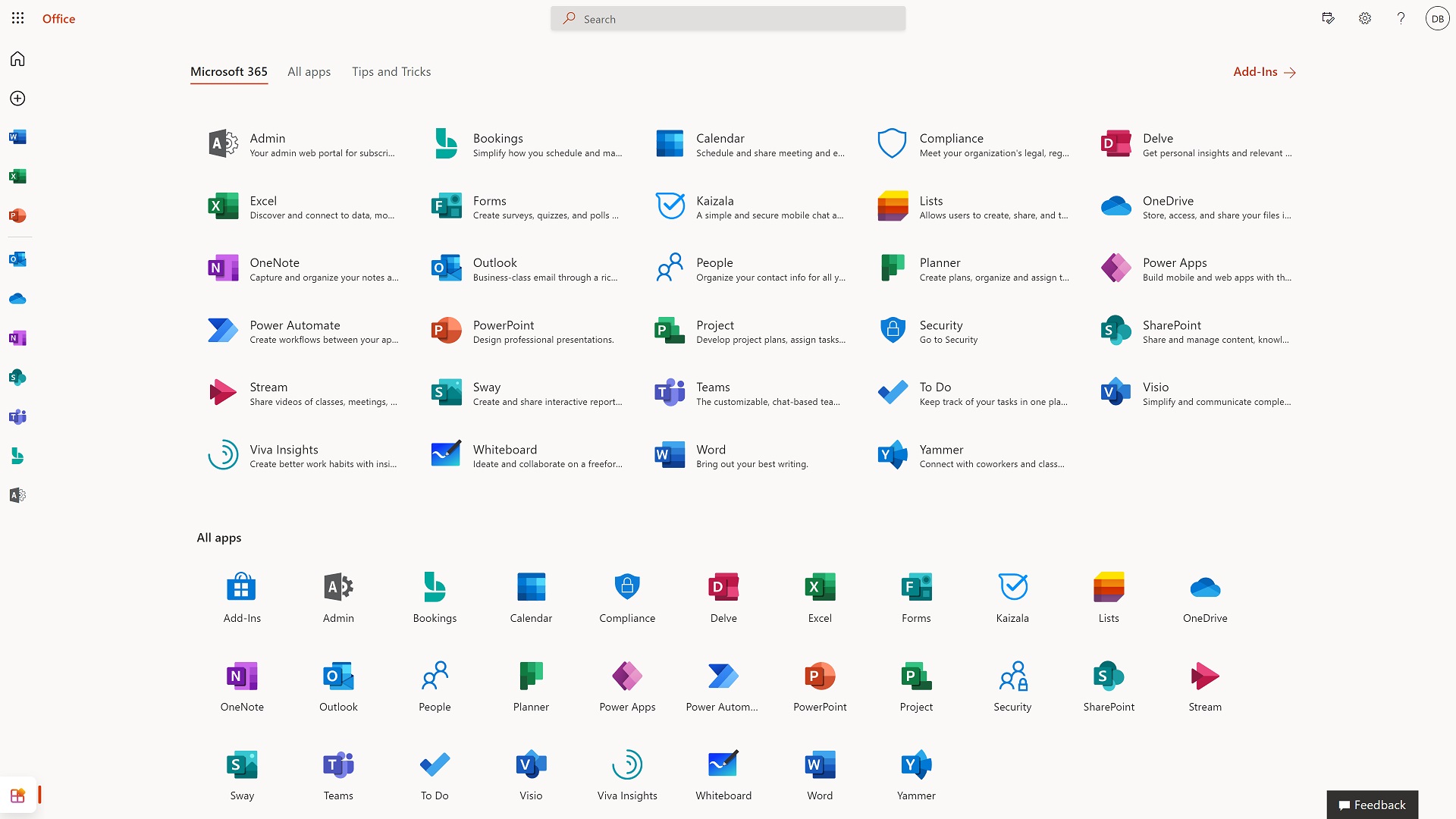The image size is (1456, 819).
Task: Open Visio with description in Microsoft 365 list
Action: pyautogui.click(x=1197, y=393)
